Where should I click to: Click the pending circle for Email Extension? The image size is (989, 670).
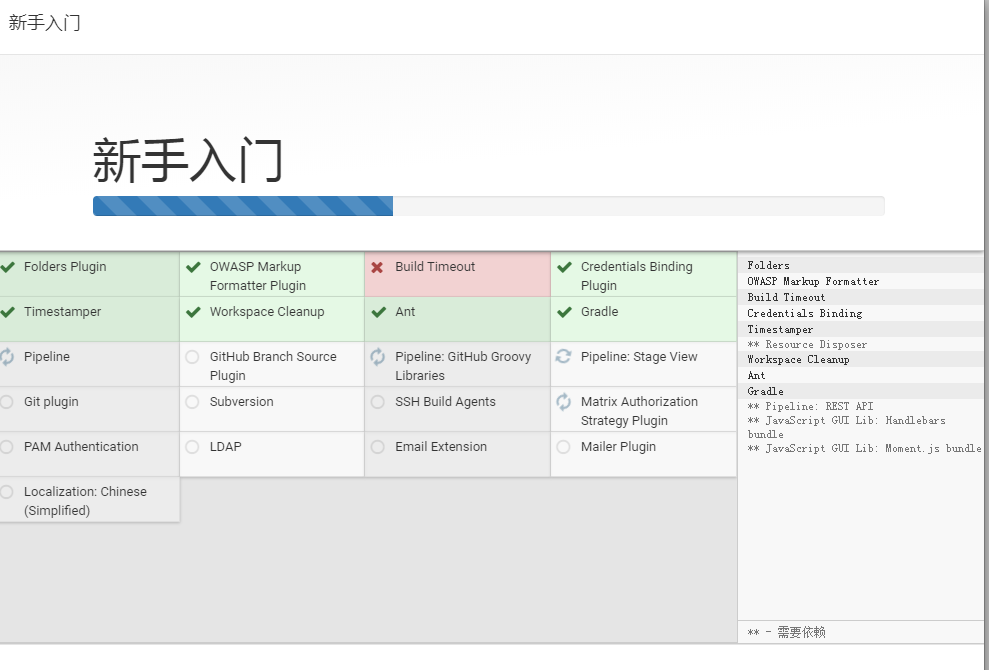click(x=378, y=447)
